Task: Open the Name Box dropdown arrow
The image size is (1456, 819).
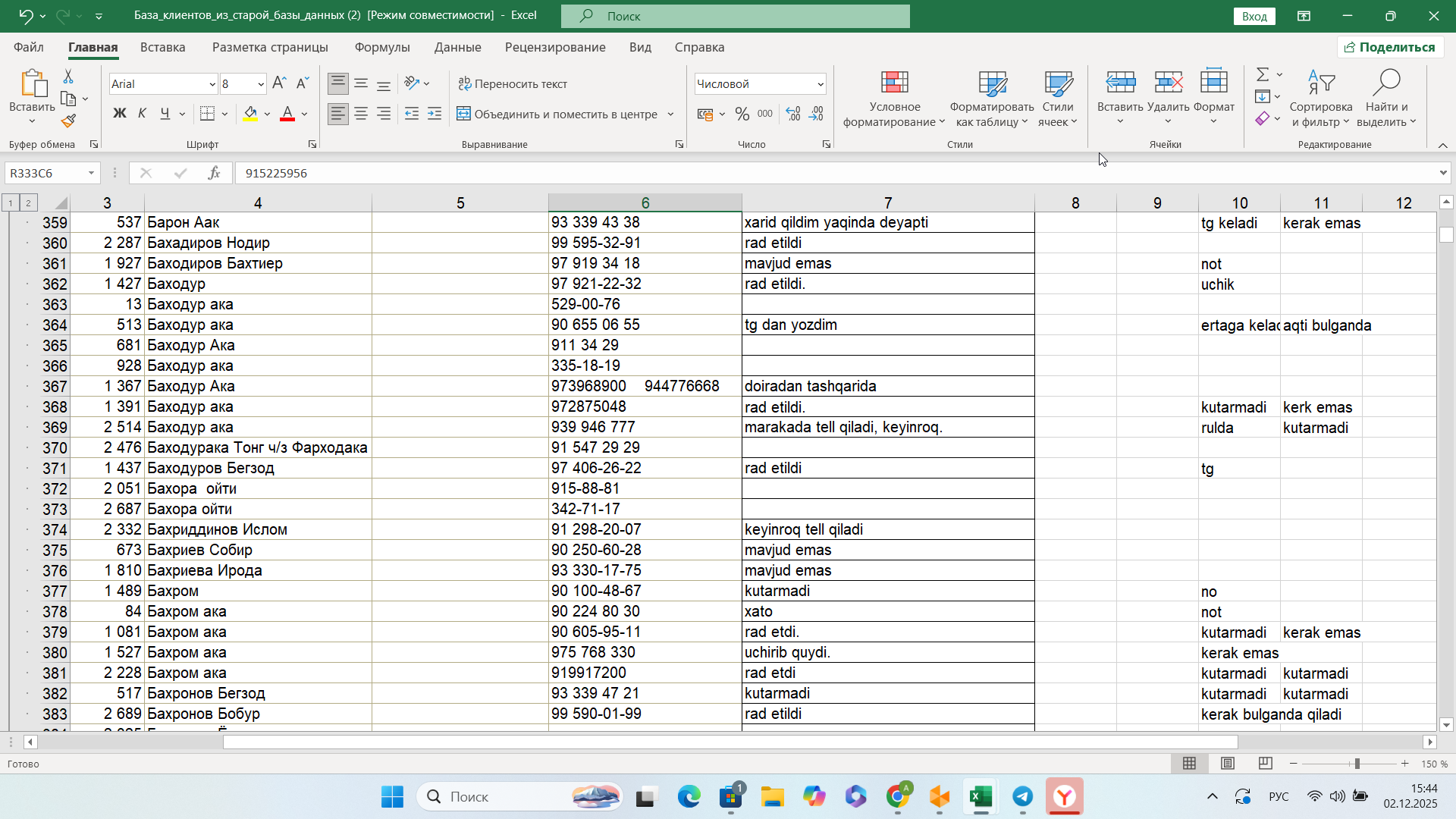Action: 91,173
